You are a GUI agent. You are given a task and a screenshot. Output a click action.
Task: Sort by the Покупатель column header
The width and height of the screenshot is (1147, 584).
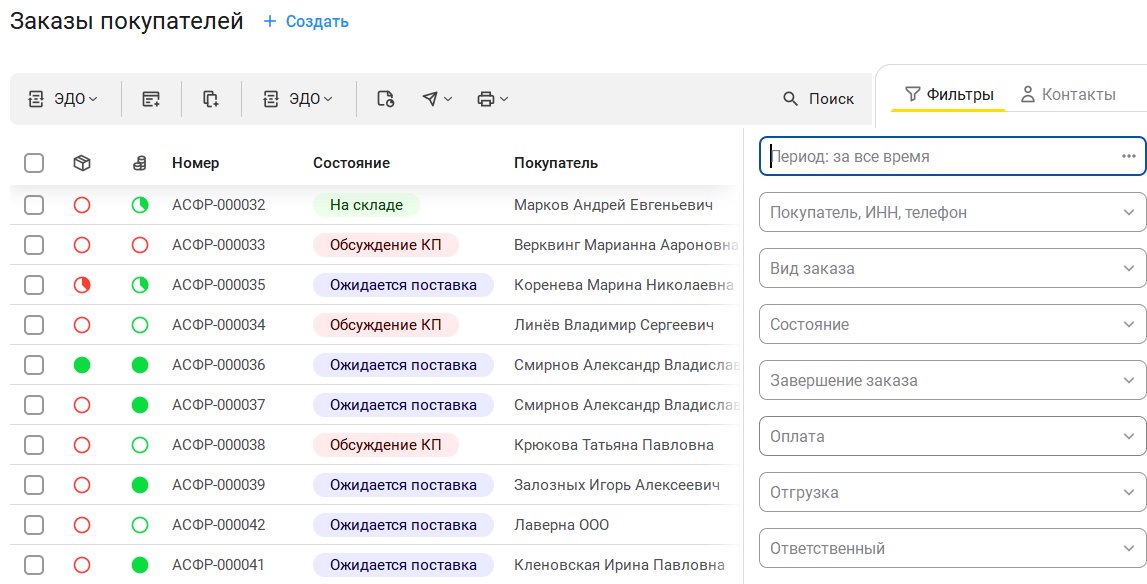(x=556, y=163)
